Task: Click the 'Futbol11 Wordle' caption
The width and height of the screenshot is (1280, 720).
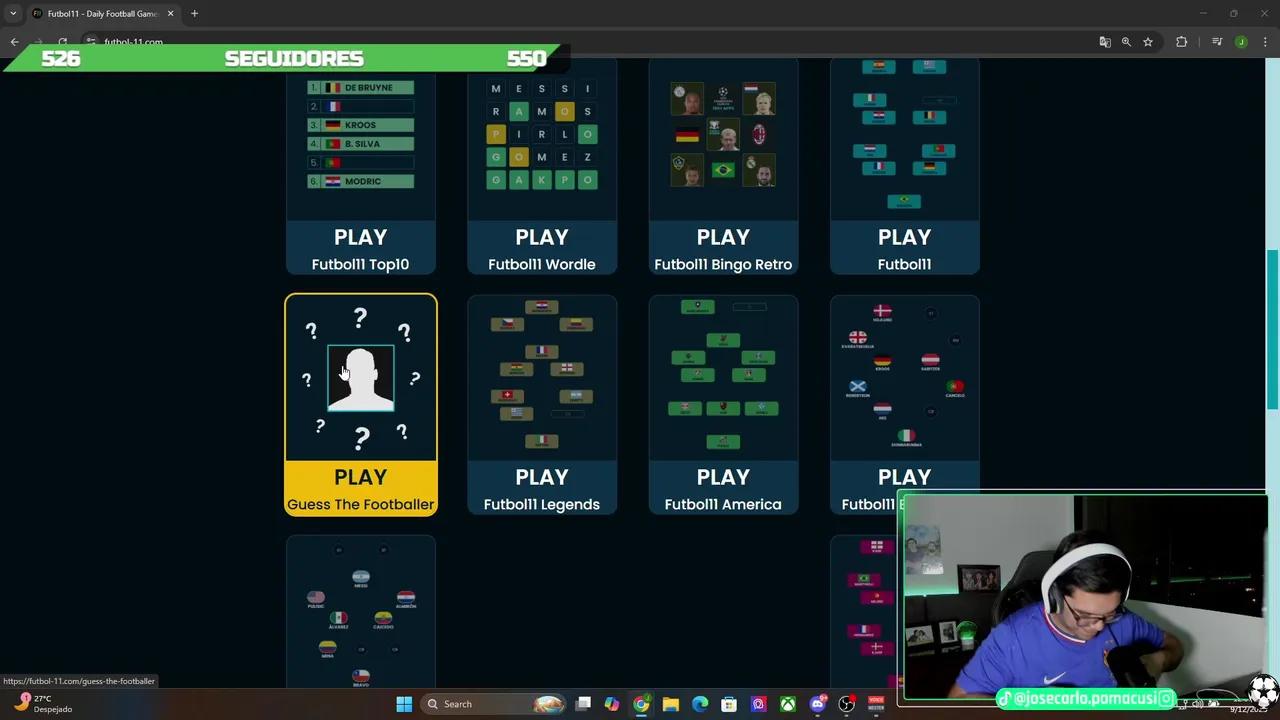Action: (542, 264)
